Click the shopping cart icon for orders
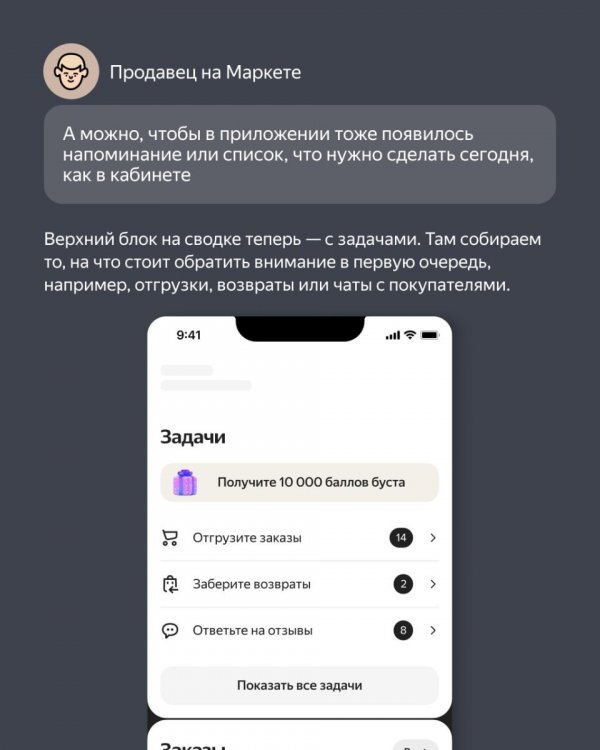 point(170,538)
